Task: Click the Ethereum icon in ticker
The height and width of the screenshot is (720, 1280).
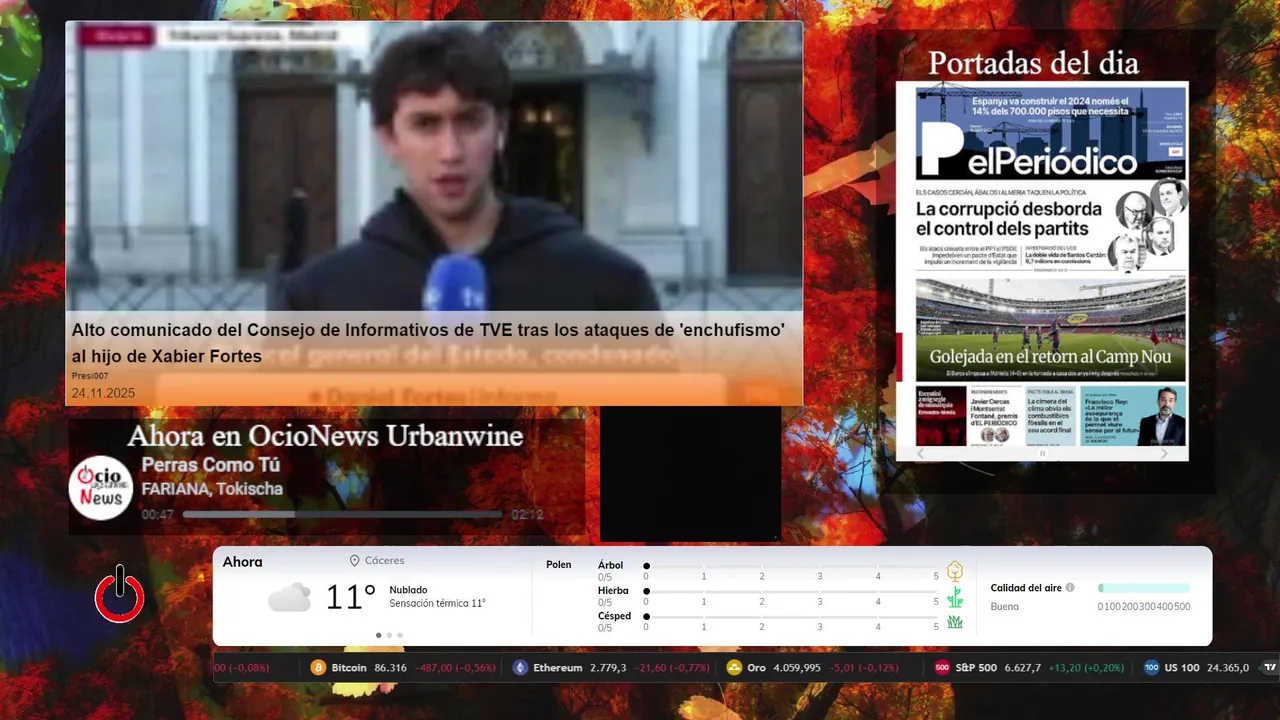Action: [520, 668]
